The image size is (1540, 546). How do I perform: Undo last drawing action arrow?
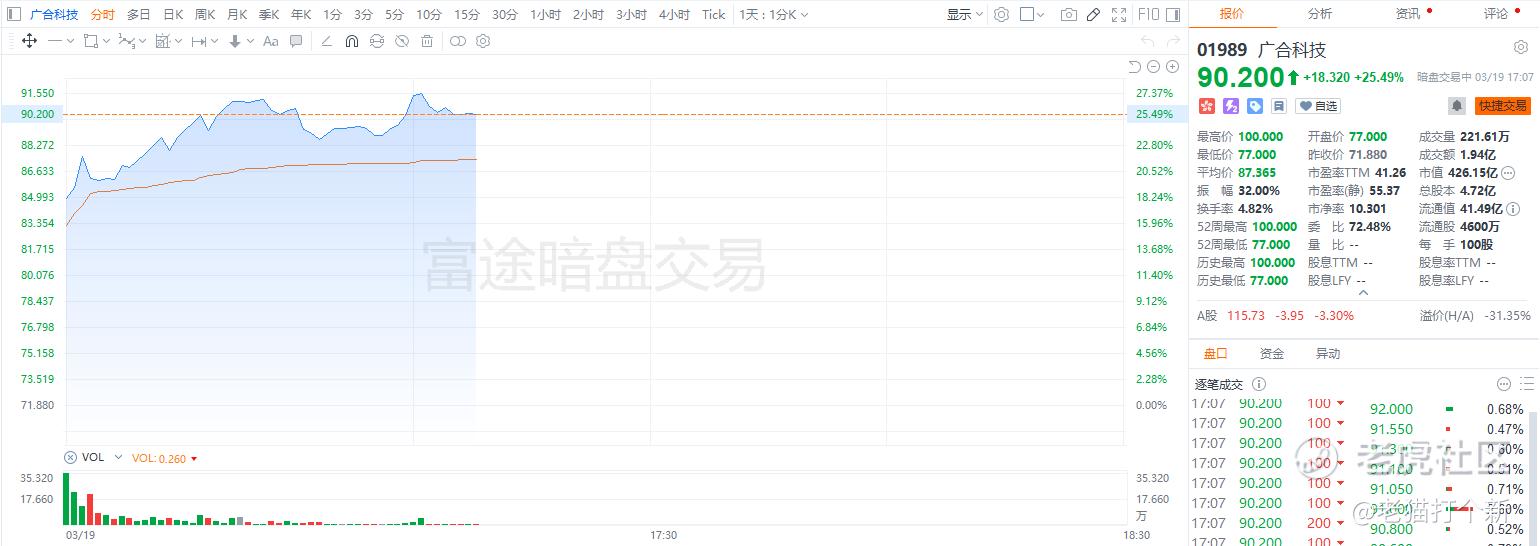1147,41
